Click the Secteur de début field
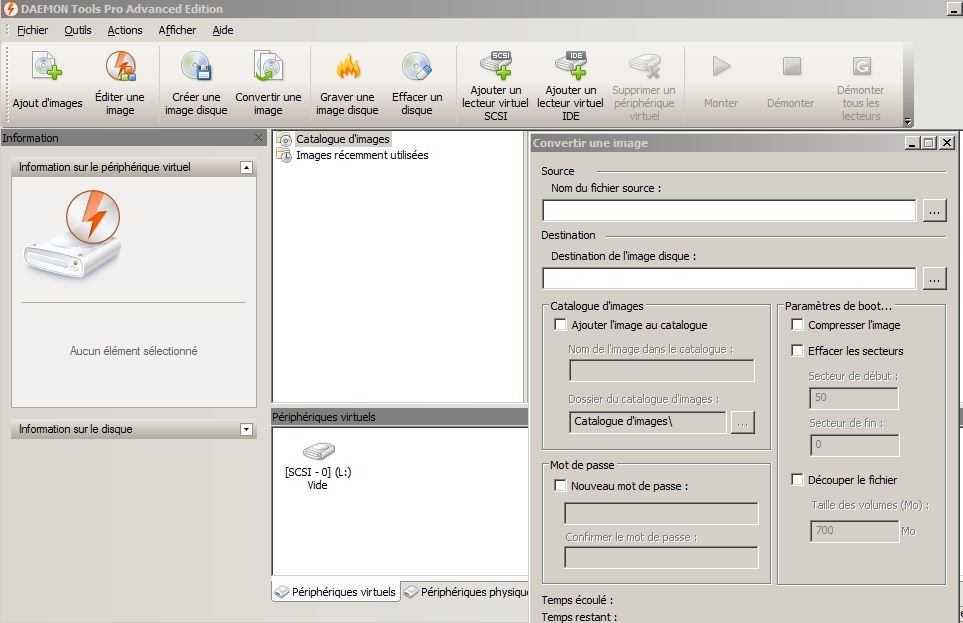The height and width of the screenshot is (623, 963). pos(854,398)
